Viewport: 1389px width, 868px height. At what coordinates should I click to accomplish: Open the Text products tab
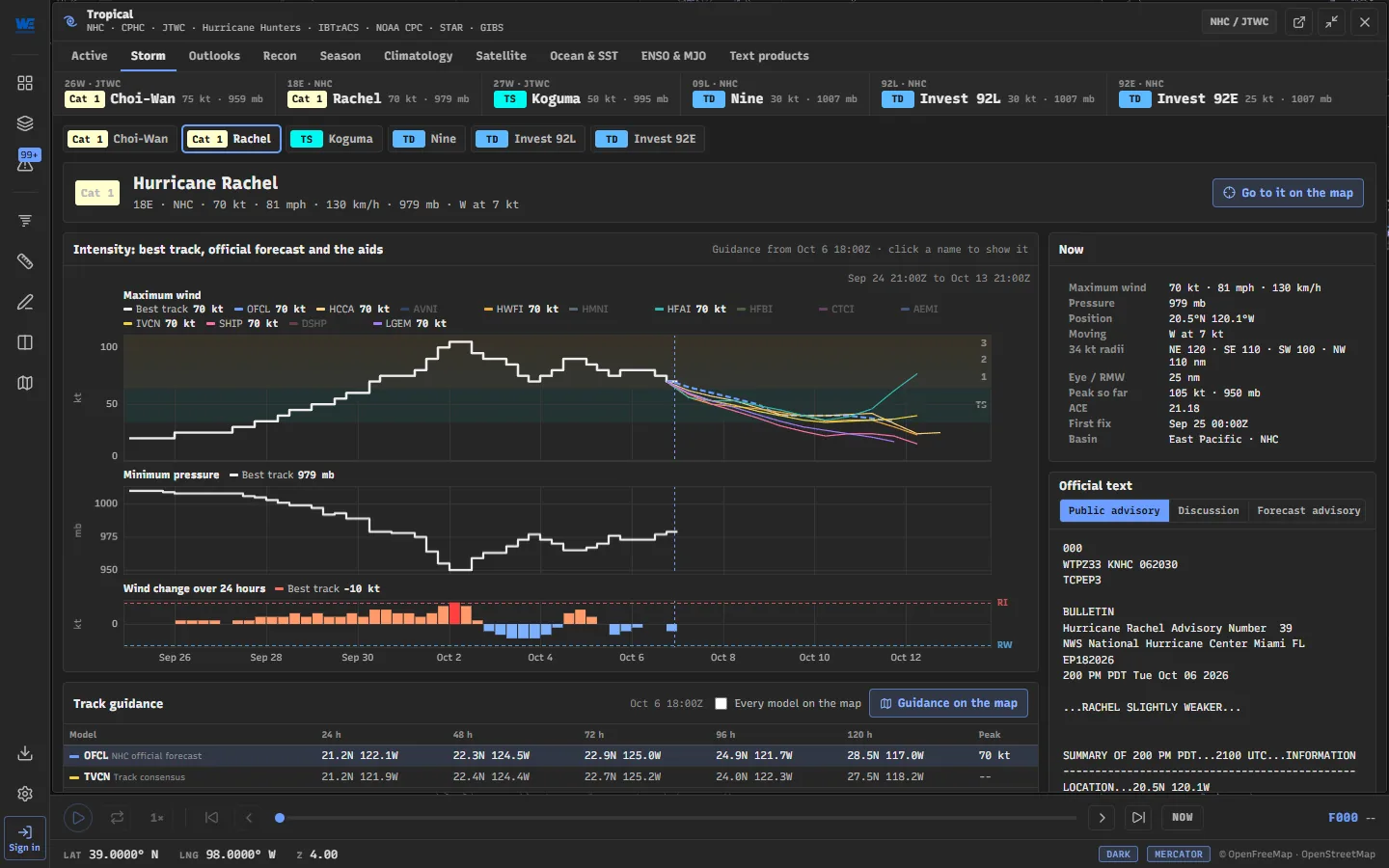[x=769, y=56]
